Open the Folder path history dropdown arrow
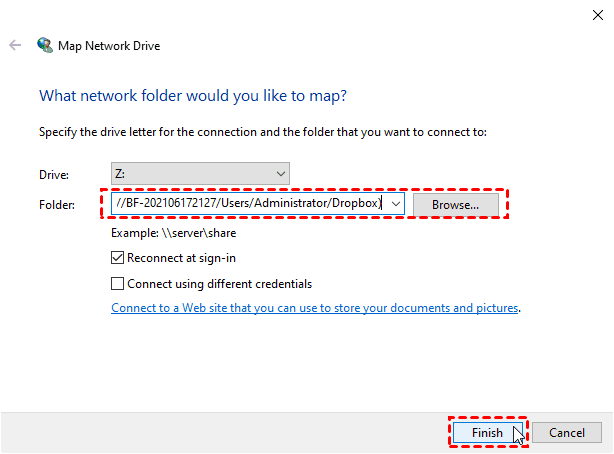Viewport: 614px width, 454px height. pos(396,204)
